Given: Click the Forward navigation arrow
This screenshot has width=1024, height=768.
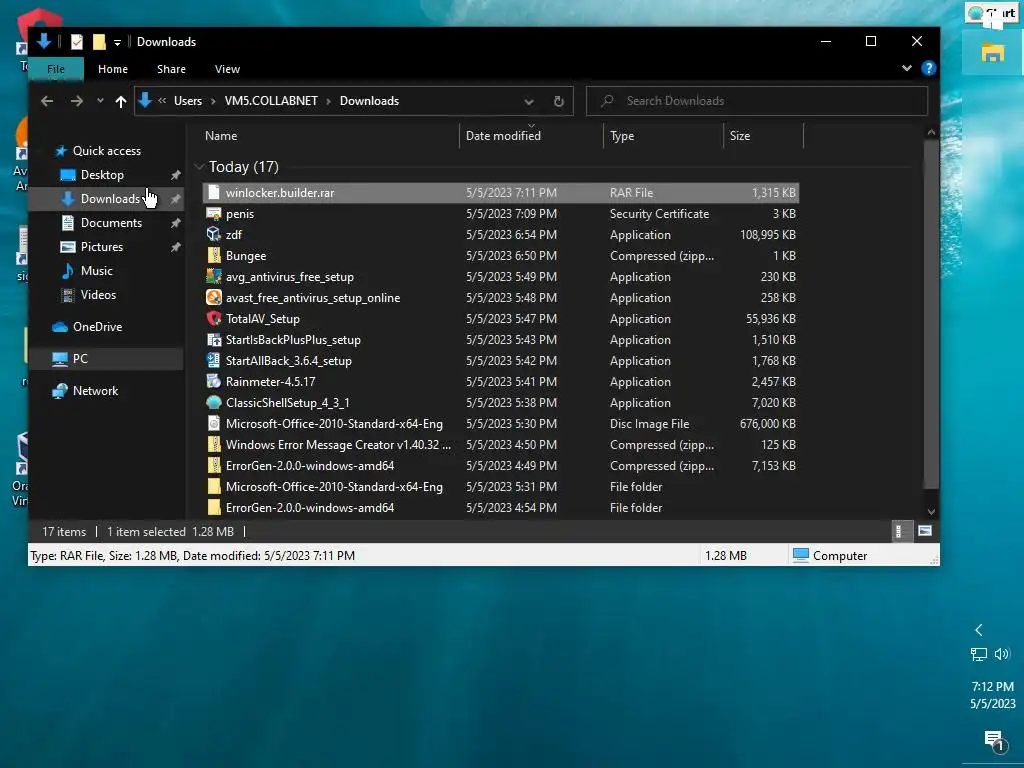Looking at the screenshot, I should [76, 101].
